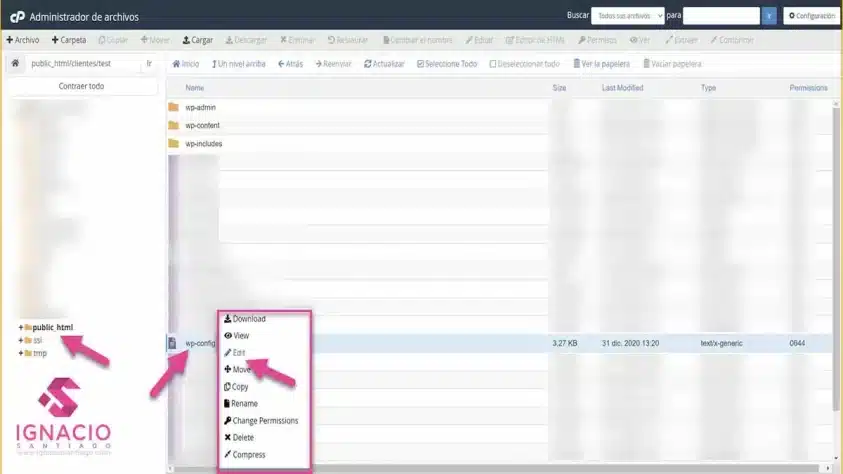
Task: Expand the public_html tree node
Action: (20, 327)
